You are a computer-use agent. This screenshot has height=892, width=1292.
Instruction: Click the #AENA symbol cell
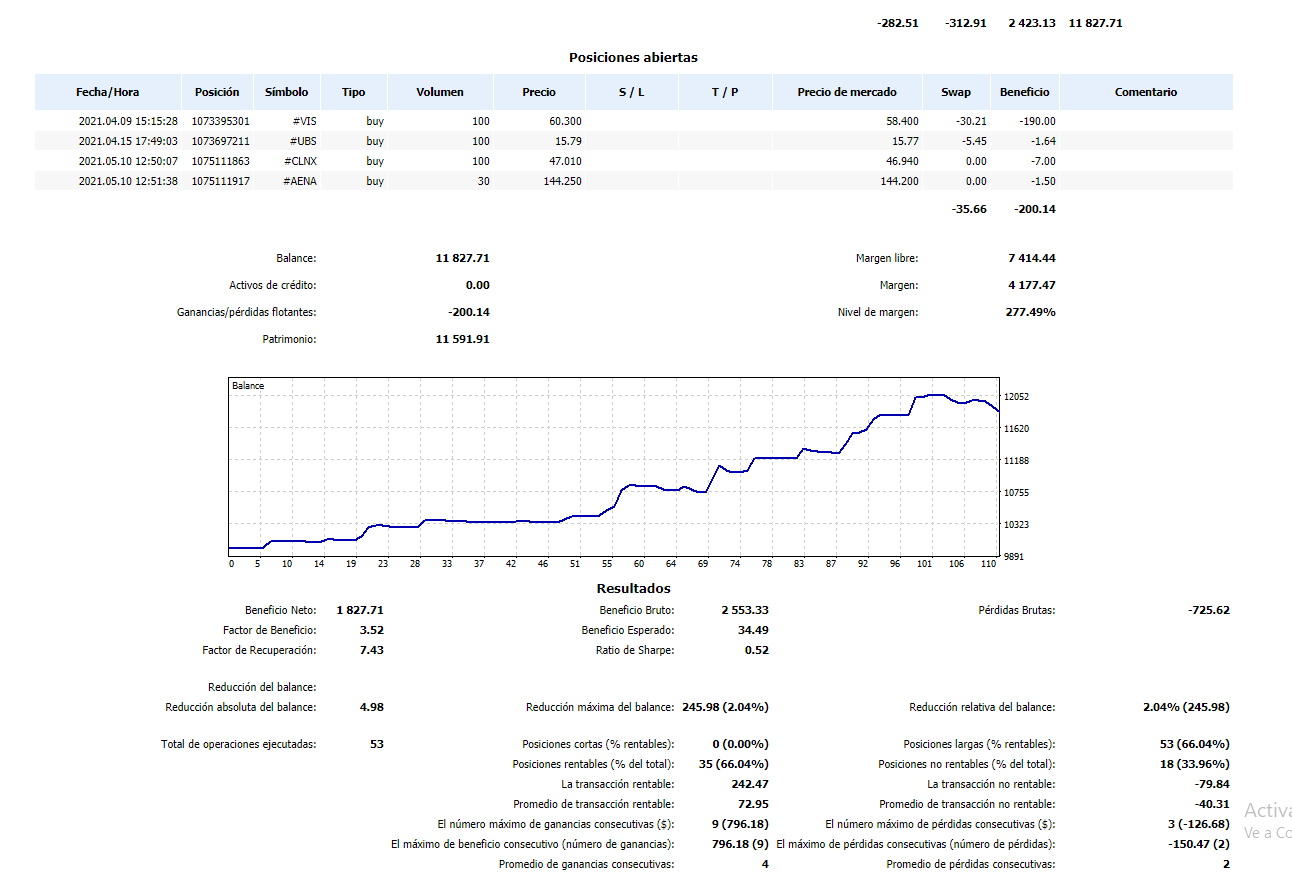[300, 181]
